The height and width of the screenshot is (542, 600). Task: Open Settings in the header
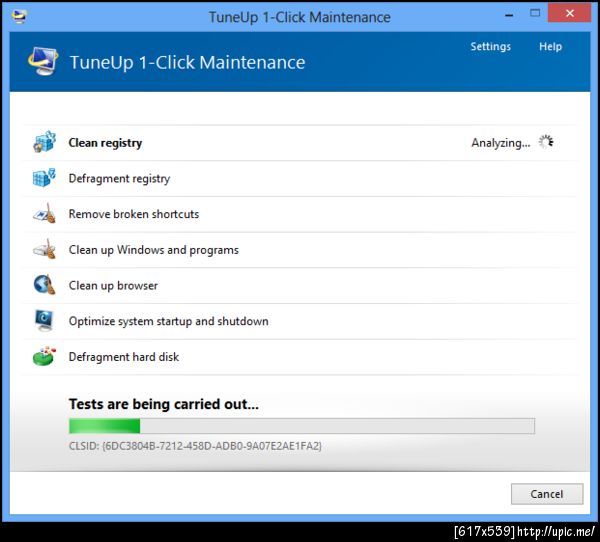(x=491, y=47)
